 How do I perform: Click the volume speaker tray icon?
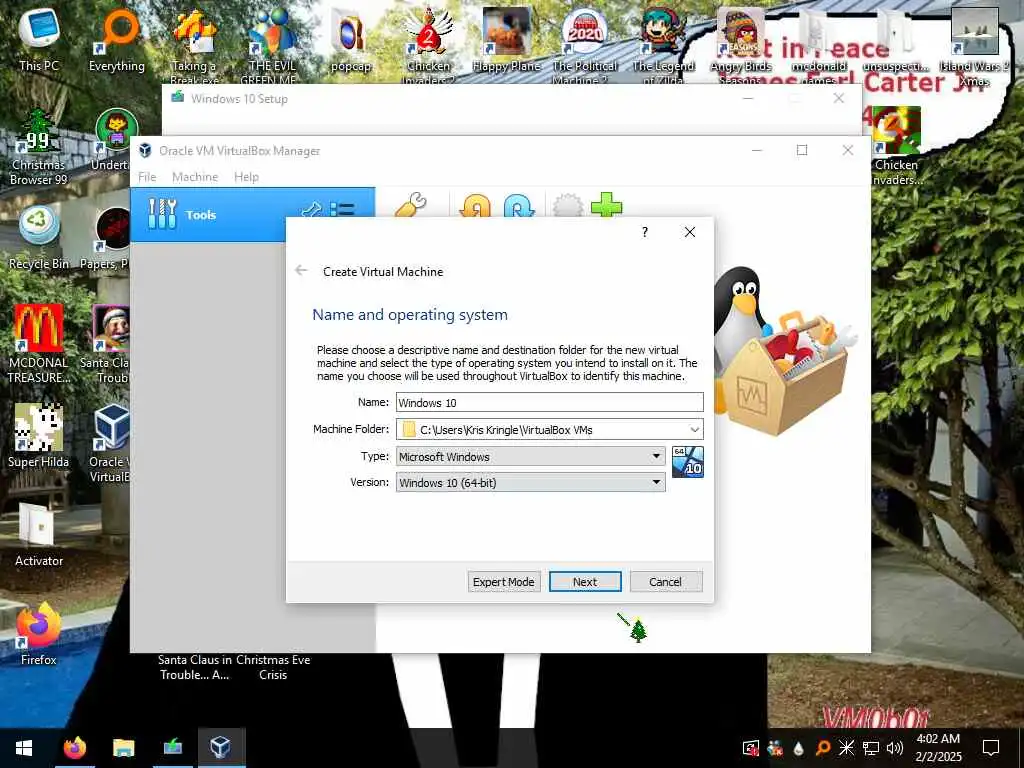point(895,748)
